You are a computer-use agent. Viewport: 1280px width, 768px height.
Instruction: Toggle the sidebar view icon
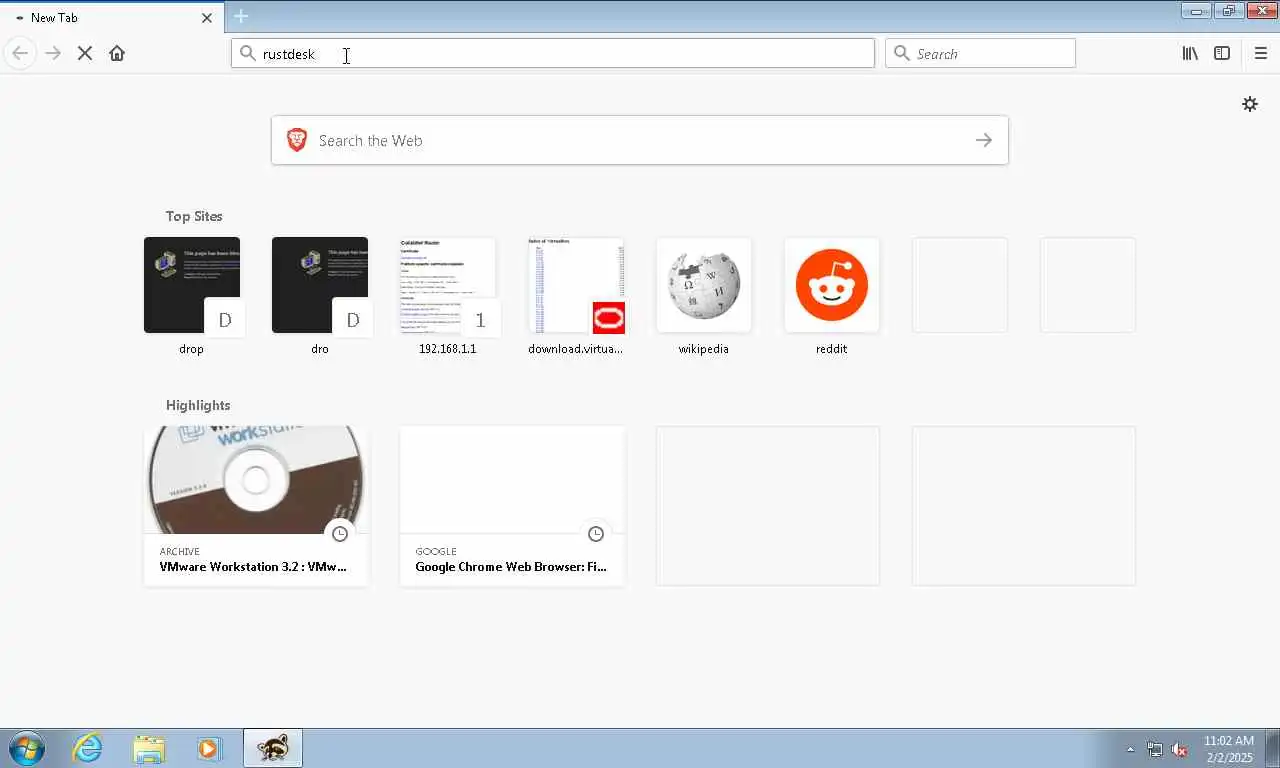click(x=1222, y=53)
